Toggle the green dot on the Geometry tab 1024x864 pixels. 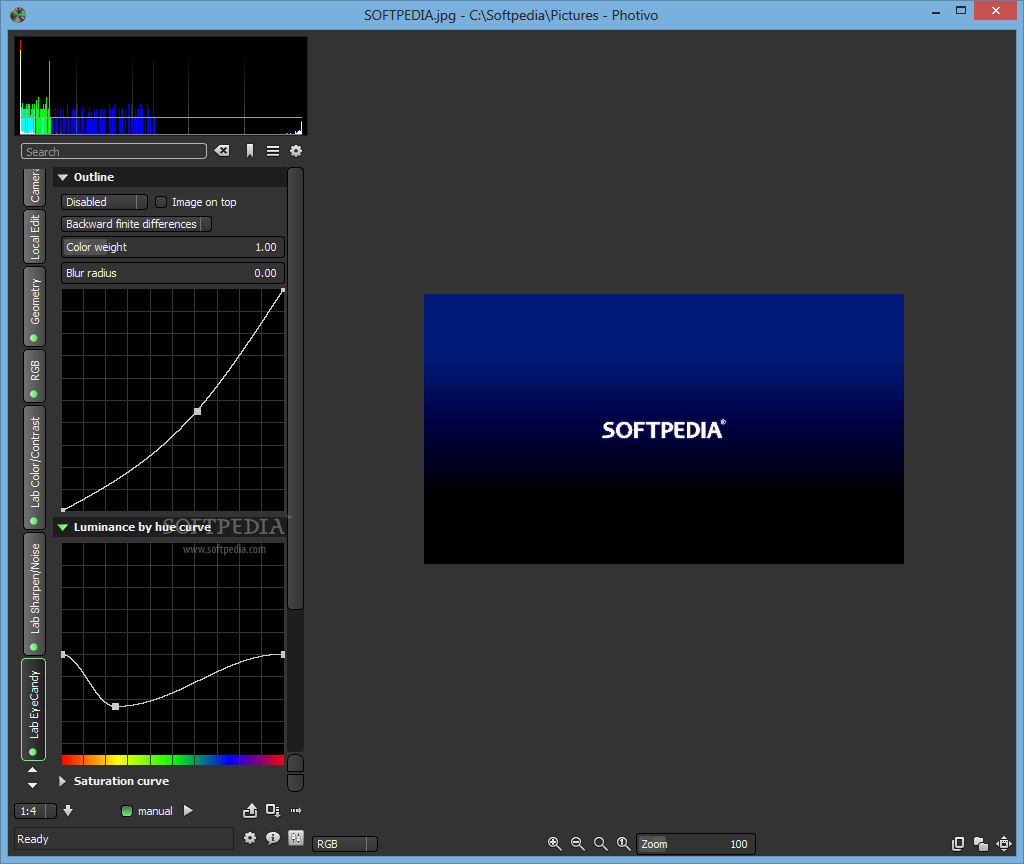tap(34, 338)
